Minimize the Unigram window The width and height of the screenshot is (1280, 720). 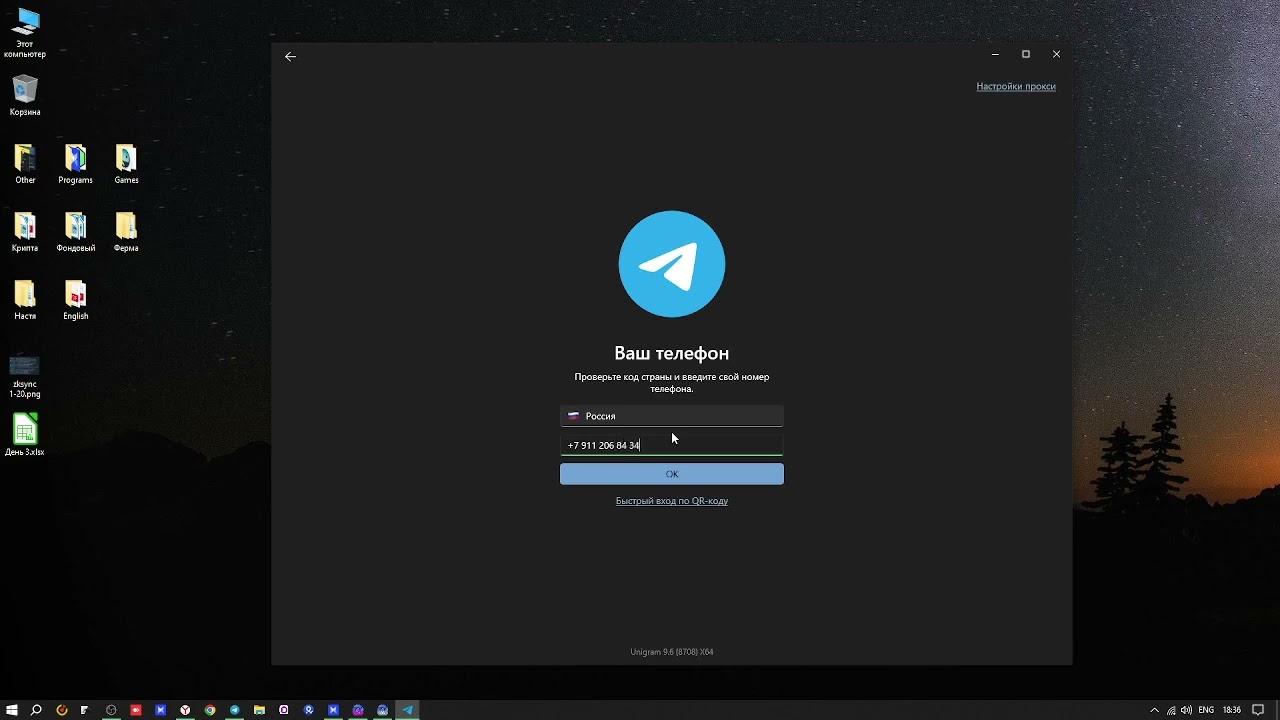click(995, 54)
